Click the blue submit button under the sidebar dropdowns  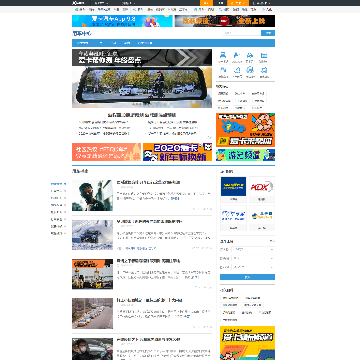247,277
